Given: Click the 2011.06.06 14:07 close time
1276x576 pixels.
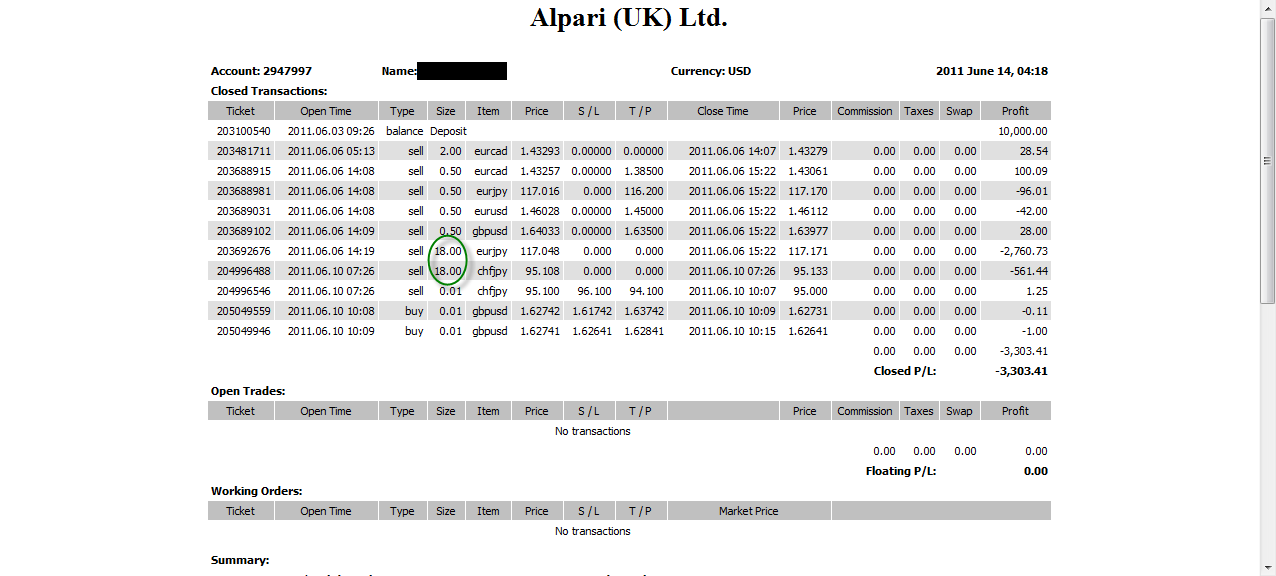Looking at the screenshot, I should click(732, 151).
